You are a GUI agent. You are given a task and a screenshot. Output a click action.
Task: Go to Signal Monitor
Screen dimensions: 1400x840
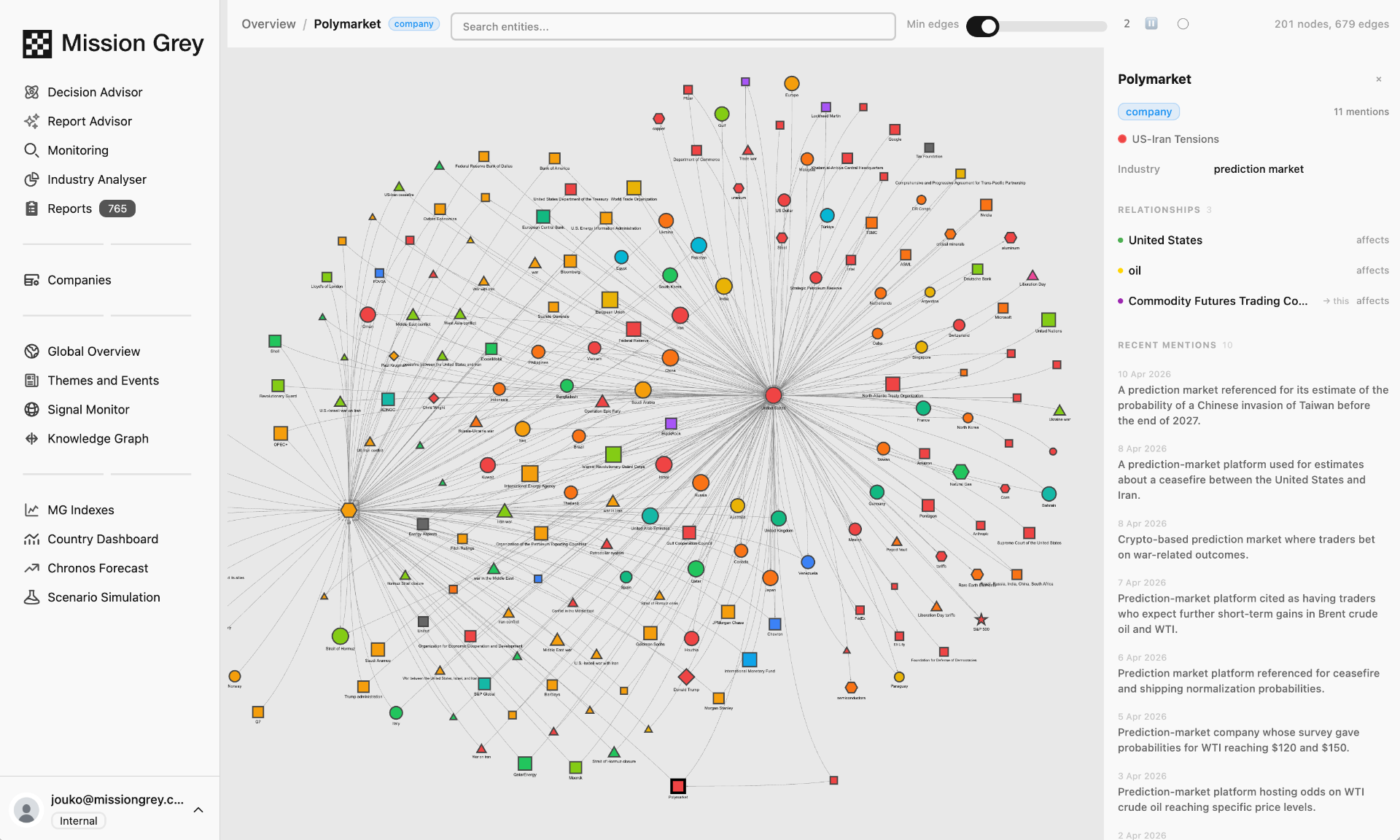coord(88,410)
